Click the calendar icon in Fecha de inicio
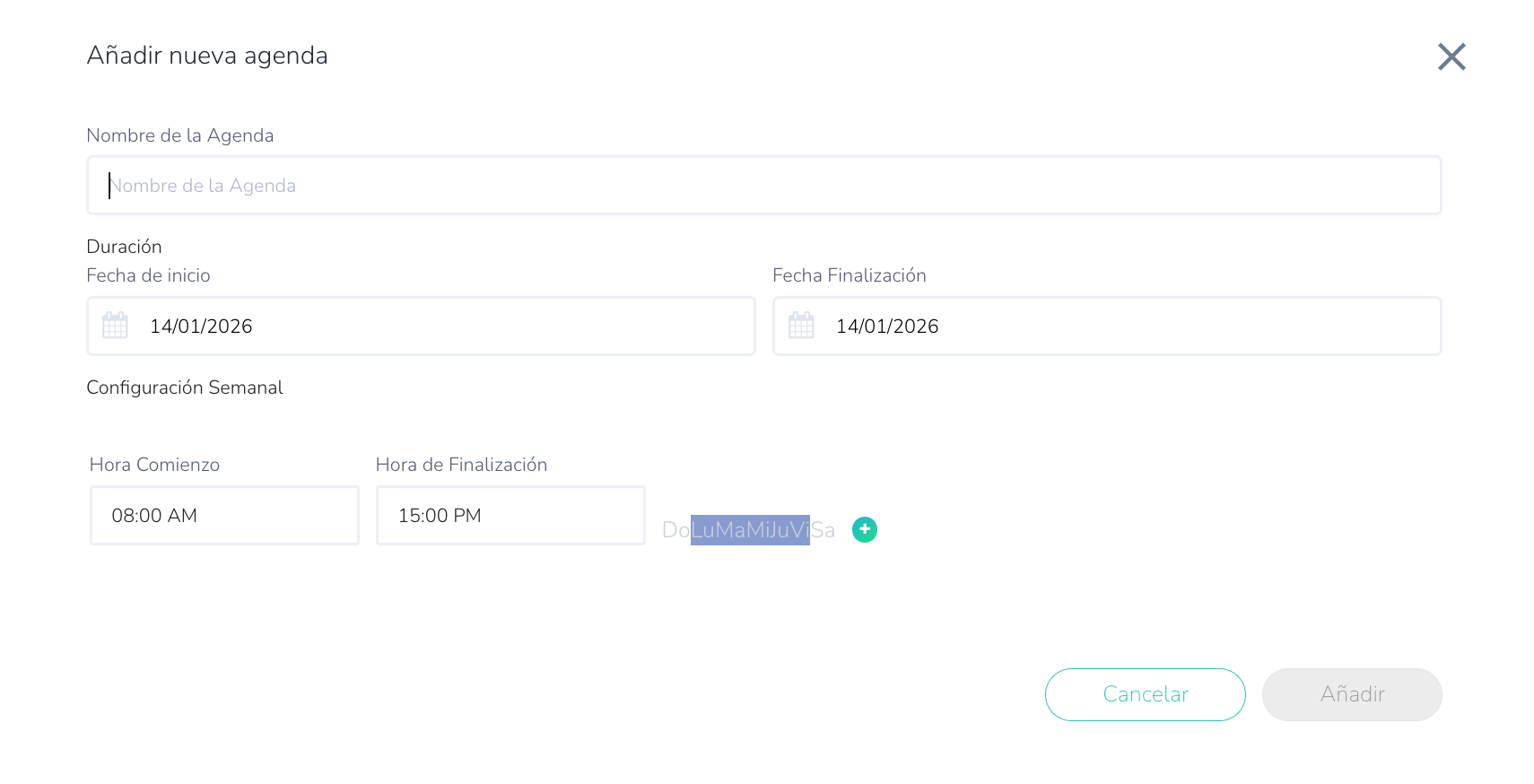 coord(115,326)
